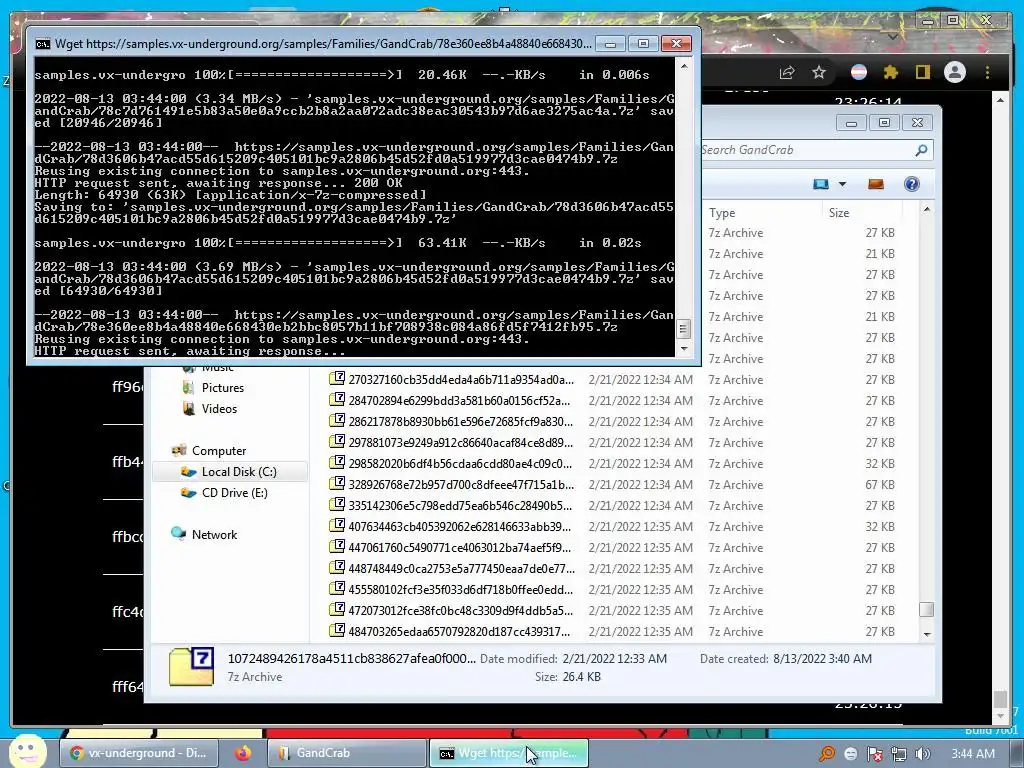Open CD Drive (E:) in navigation pane
Screen dimensions: 1024x768
(234, 493)
